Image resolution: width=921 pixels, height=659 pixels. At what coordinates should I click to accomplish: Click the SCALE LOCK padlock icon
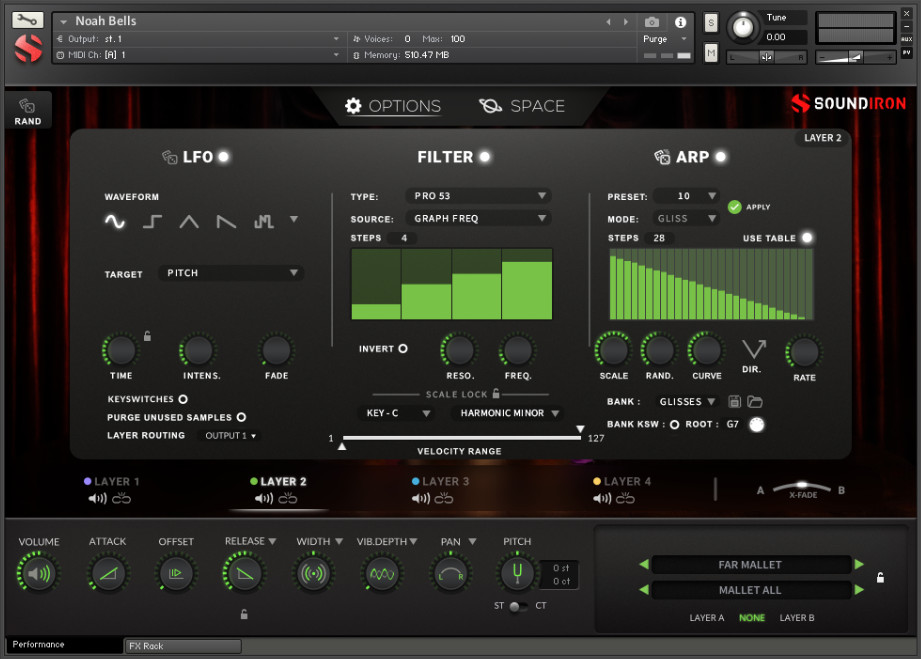pos(496,393)
